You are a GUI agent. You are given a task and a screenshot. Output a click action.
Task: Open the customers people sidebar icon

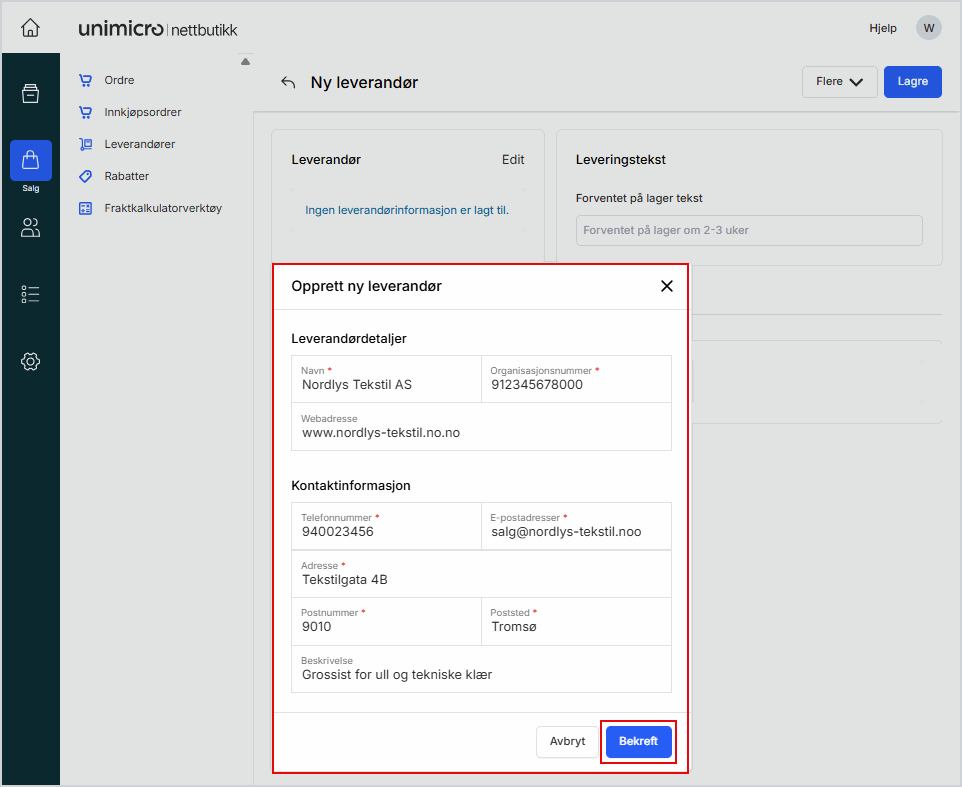point(30,228)
